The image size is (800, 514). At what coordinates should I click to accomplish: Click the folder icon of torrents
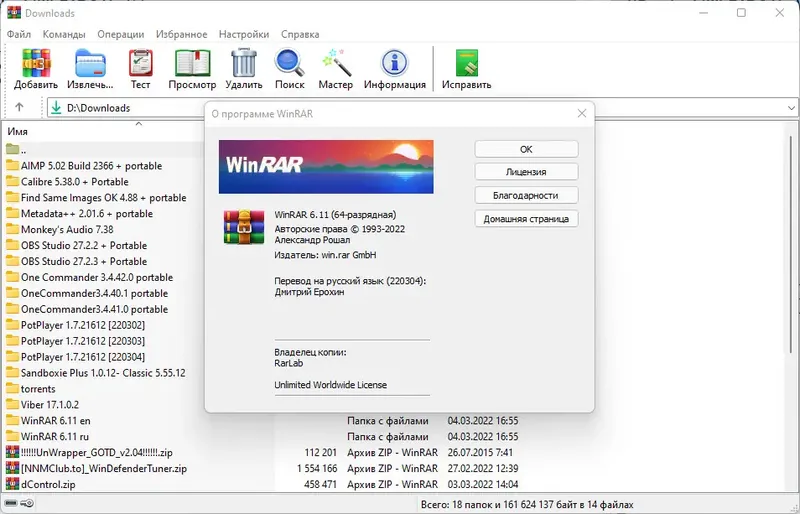(12, 388)
